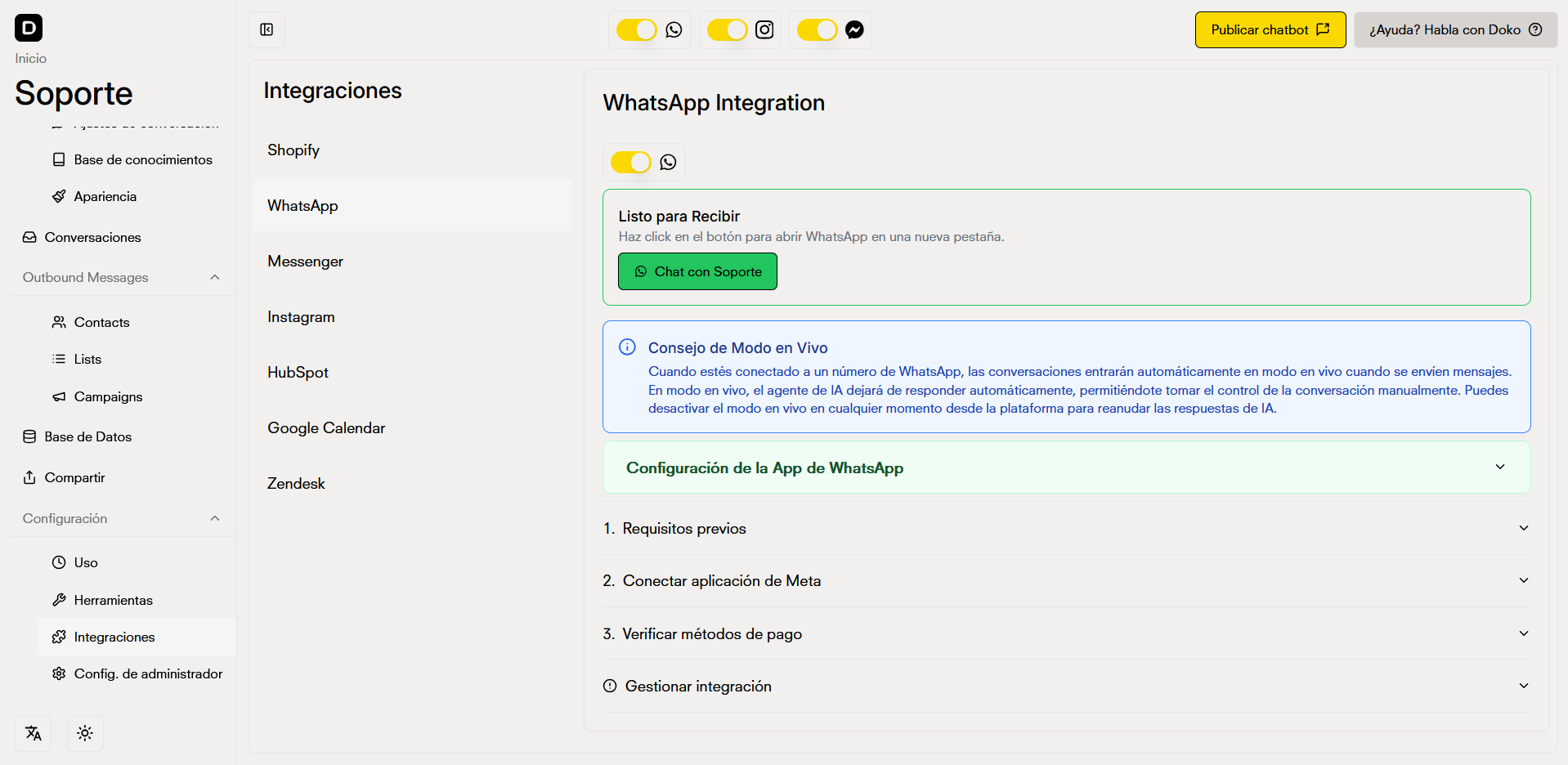Select the Shopify integration
This screenshot has height=765, width=1568.
pos(293,150)
